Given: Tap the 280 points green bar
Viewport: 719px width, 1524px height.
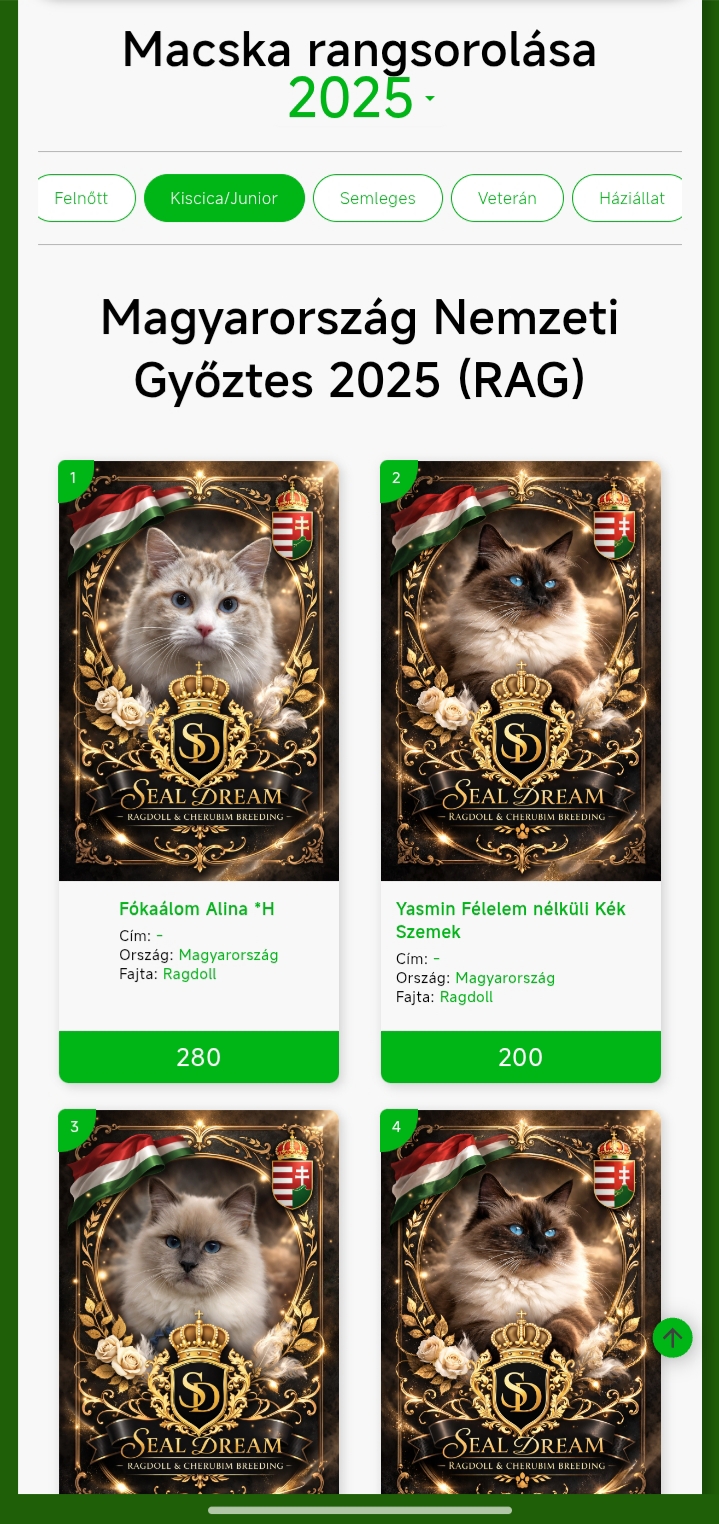Looking at the screenshot, I should pyautogui.click(x=199, y=1057).
